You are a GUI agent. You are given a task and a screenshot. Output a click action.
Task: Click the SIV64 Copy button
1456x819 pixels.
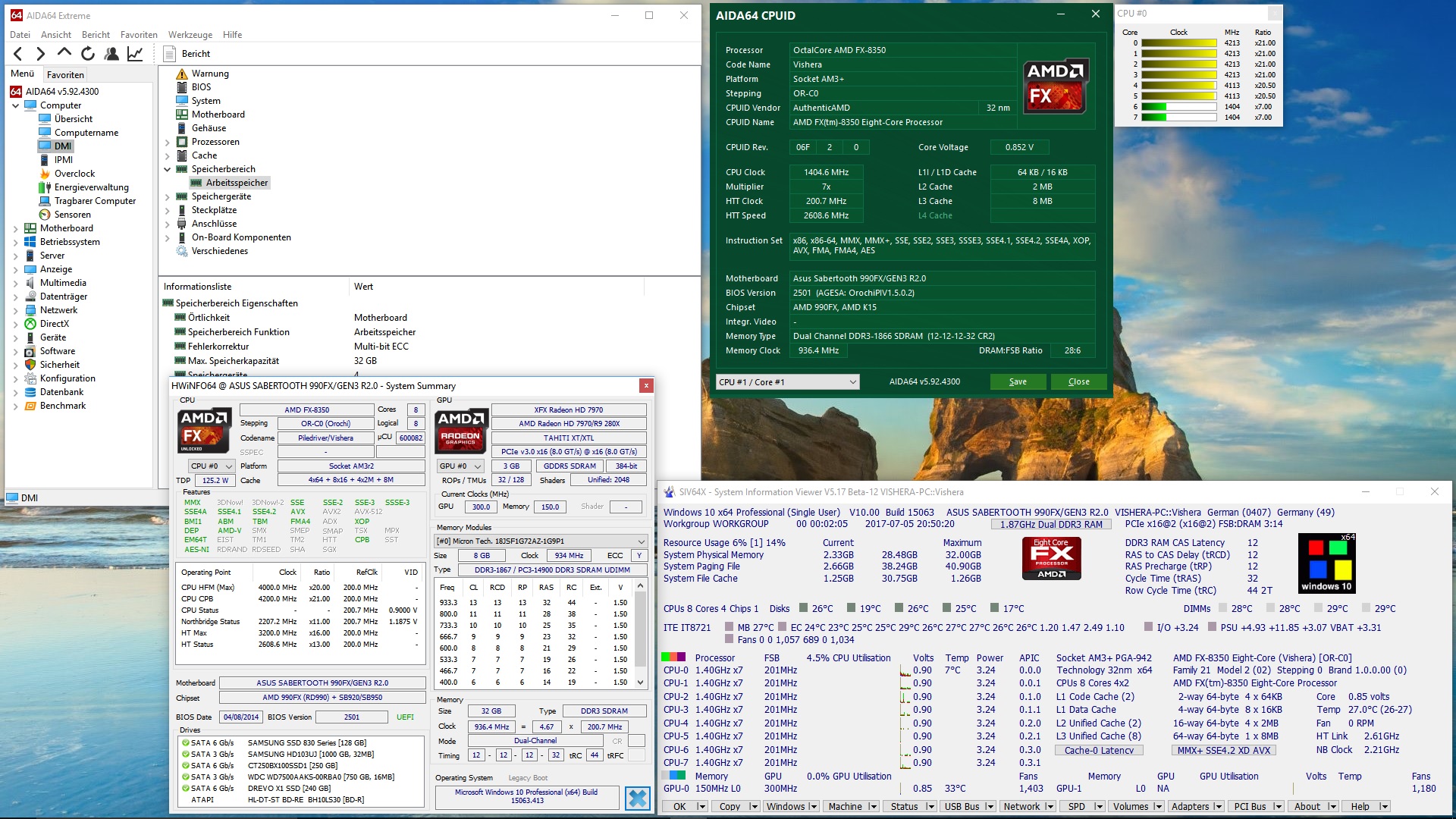(x=730, y=807)
